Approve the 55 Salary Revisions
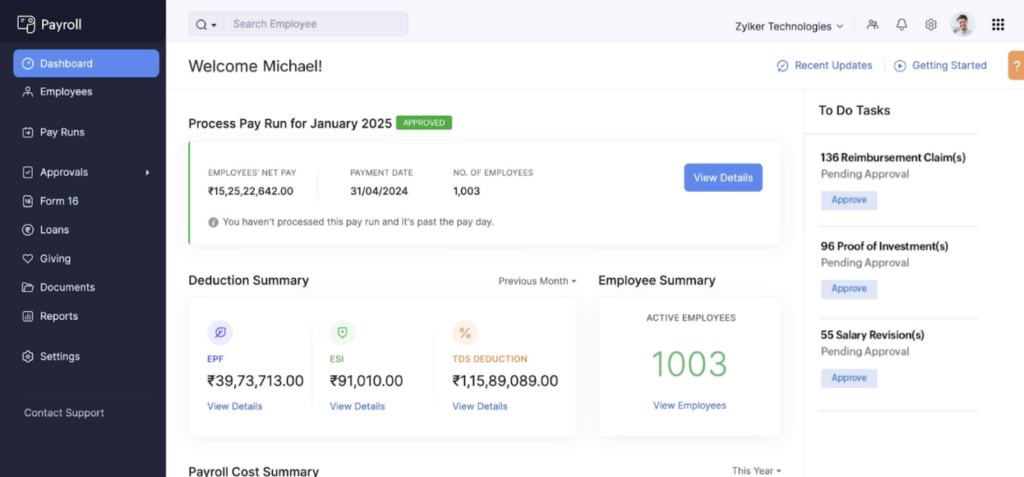This screenshot has height=477, width=1024. click(x=849, y=378)
